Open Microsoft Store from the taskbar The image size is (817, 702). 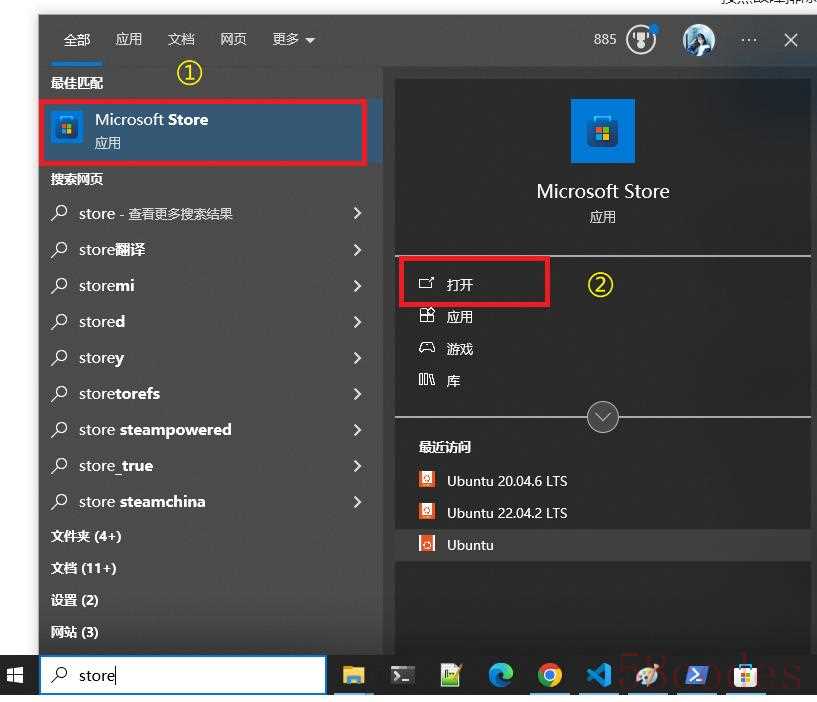point(745,675)
